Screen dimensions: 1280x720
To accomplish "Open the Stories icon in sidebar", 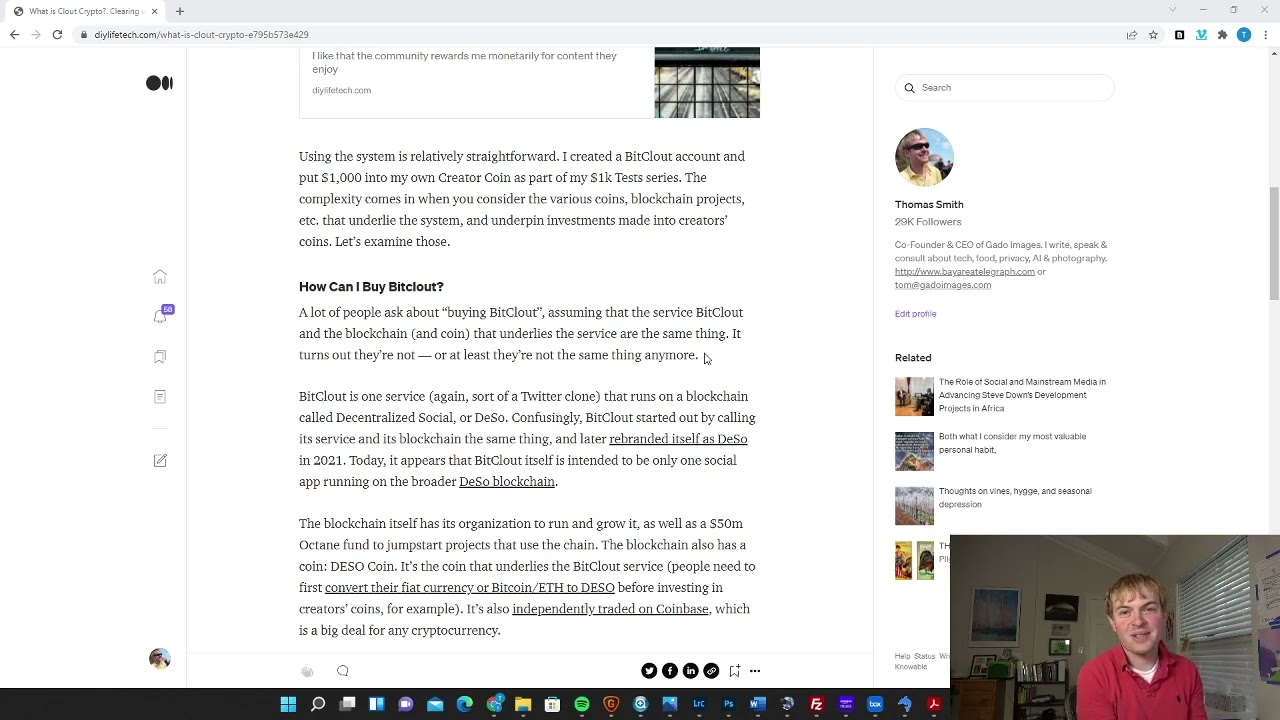I will pos(160,397).
